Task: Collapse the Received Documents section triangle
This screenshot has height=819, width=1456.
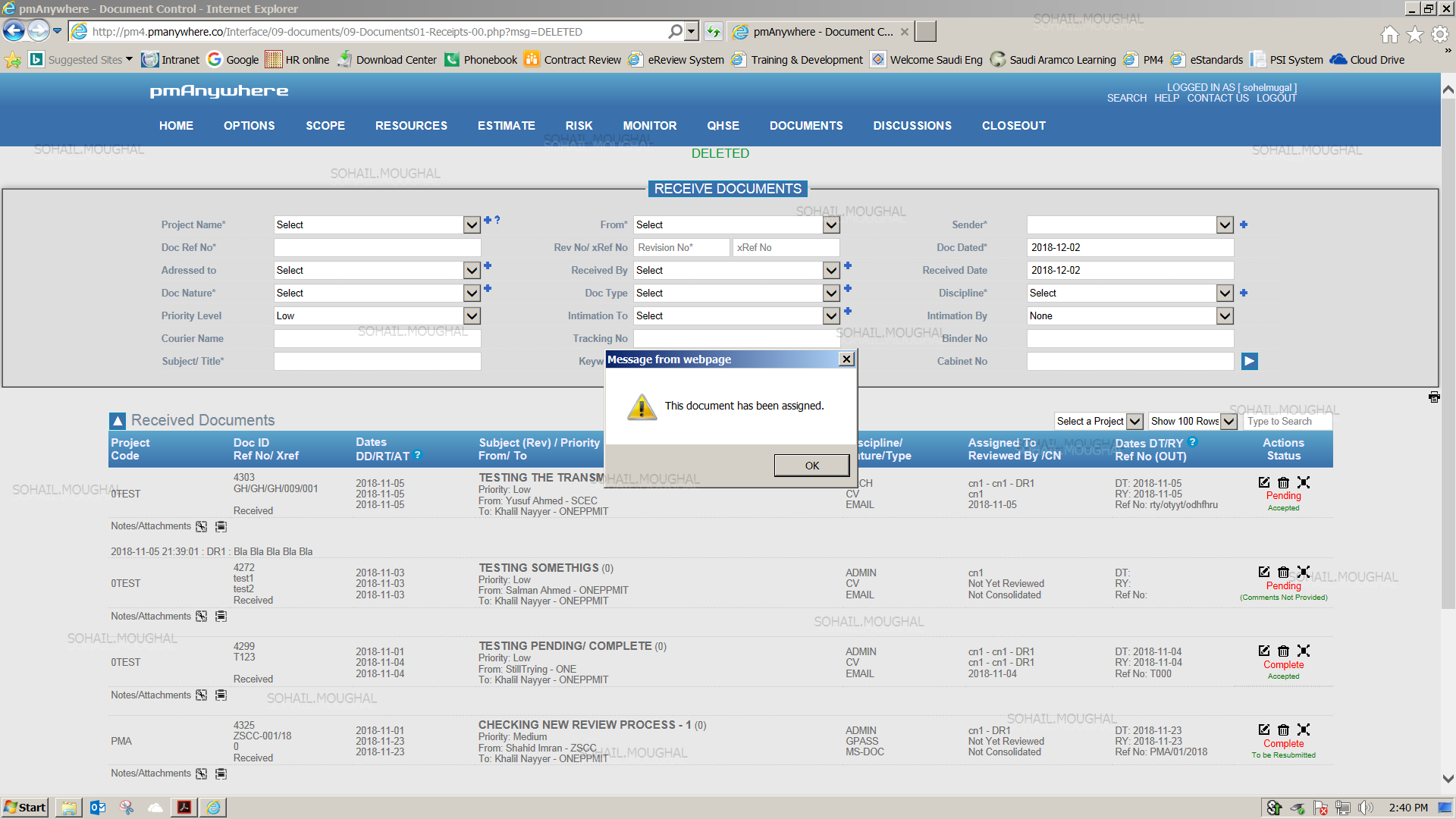Action: pos(118,421)
